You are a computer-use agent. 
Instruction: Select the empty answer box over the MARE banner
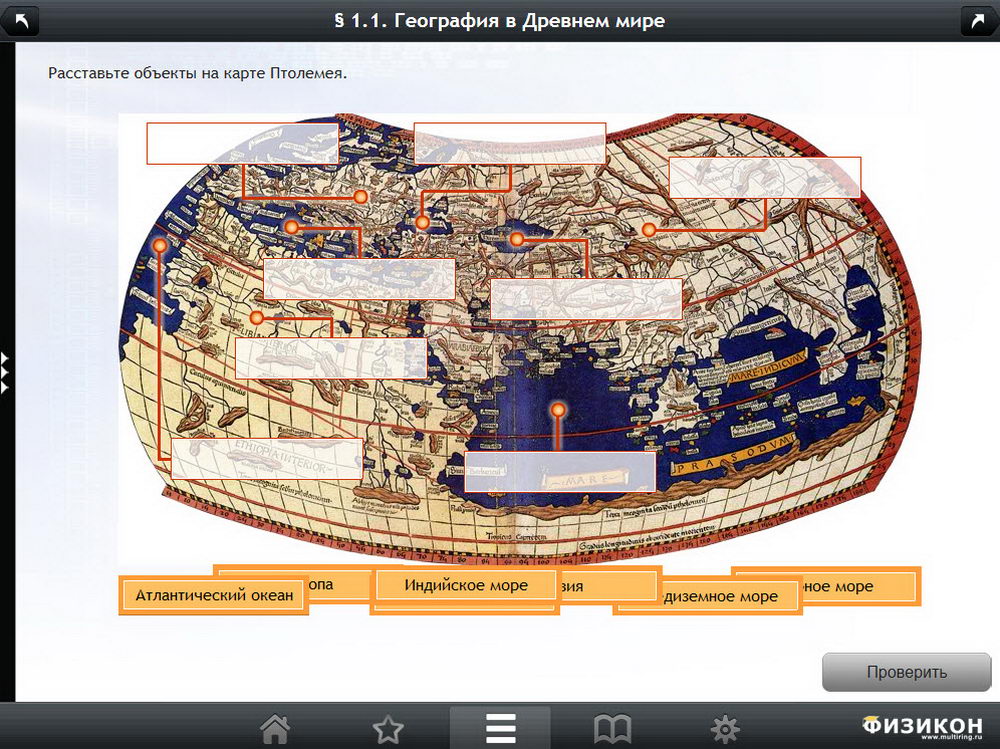click(560, 471)
